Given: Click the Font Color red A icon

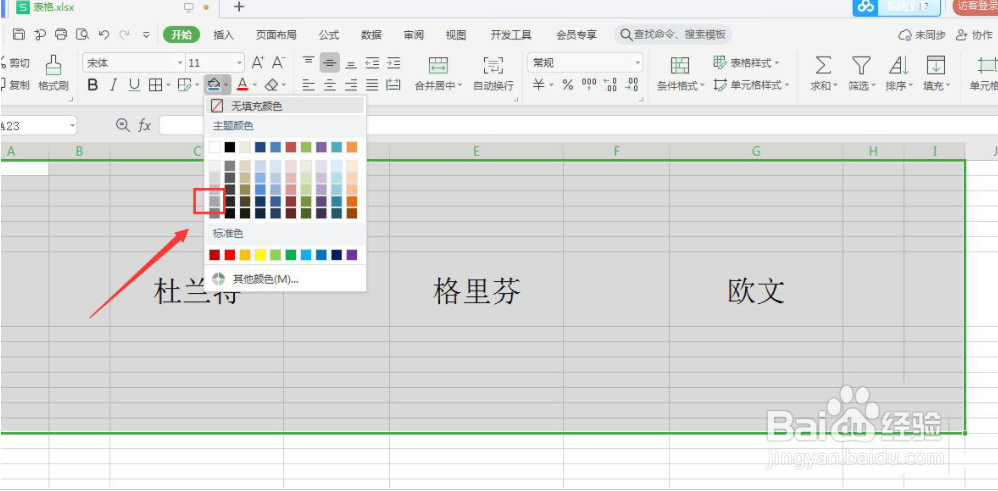Looking at the screenshot, I should [x=242, y=85].
